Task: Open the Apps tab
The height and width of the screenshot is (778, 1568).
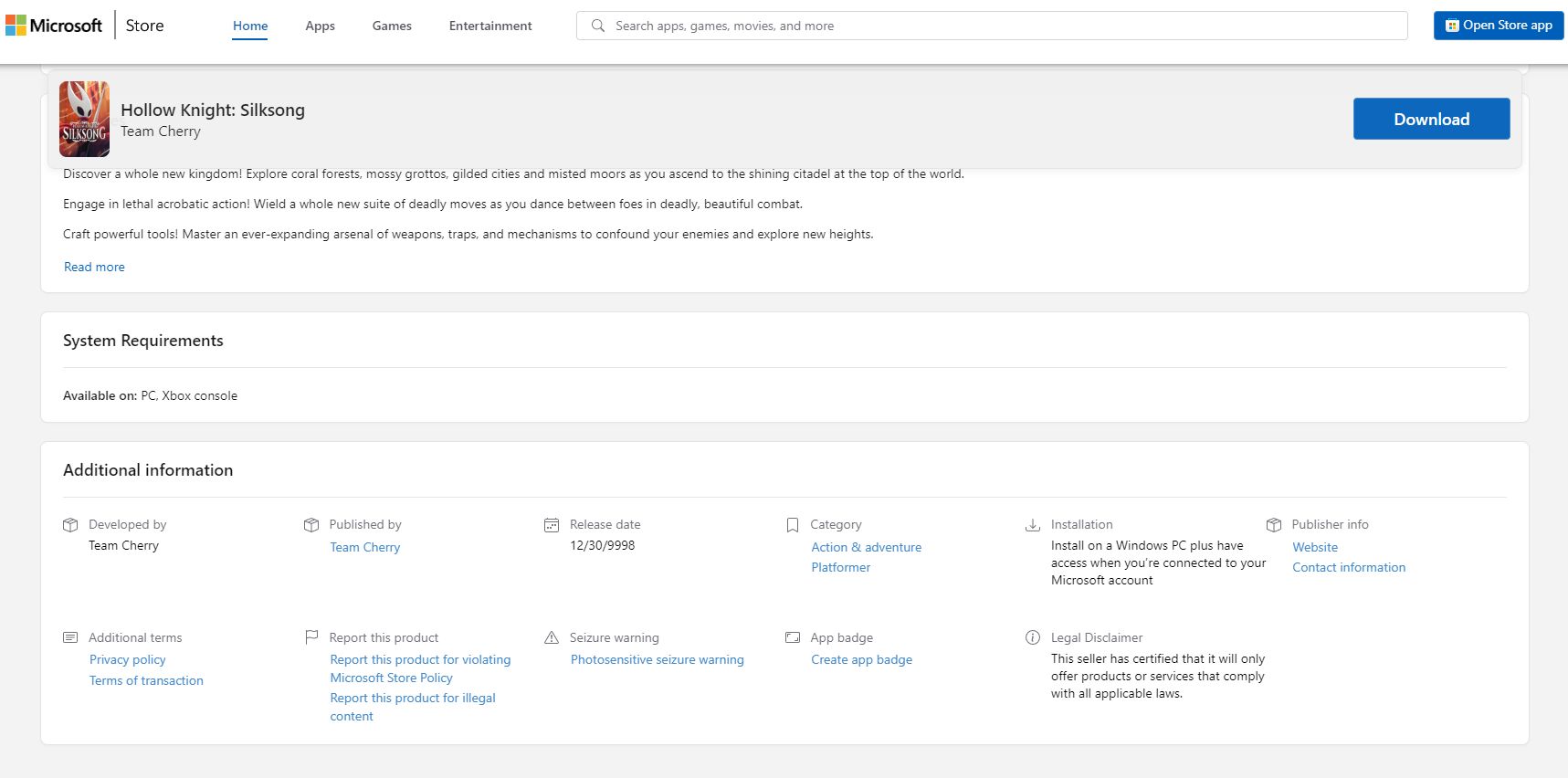Action: [x=320, y=26]
